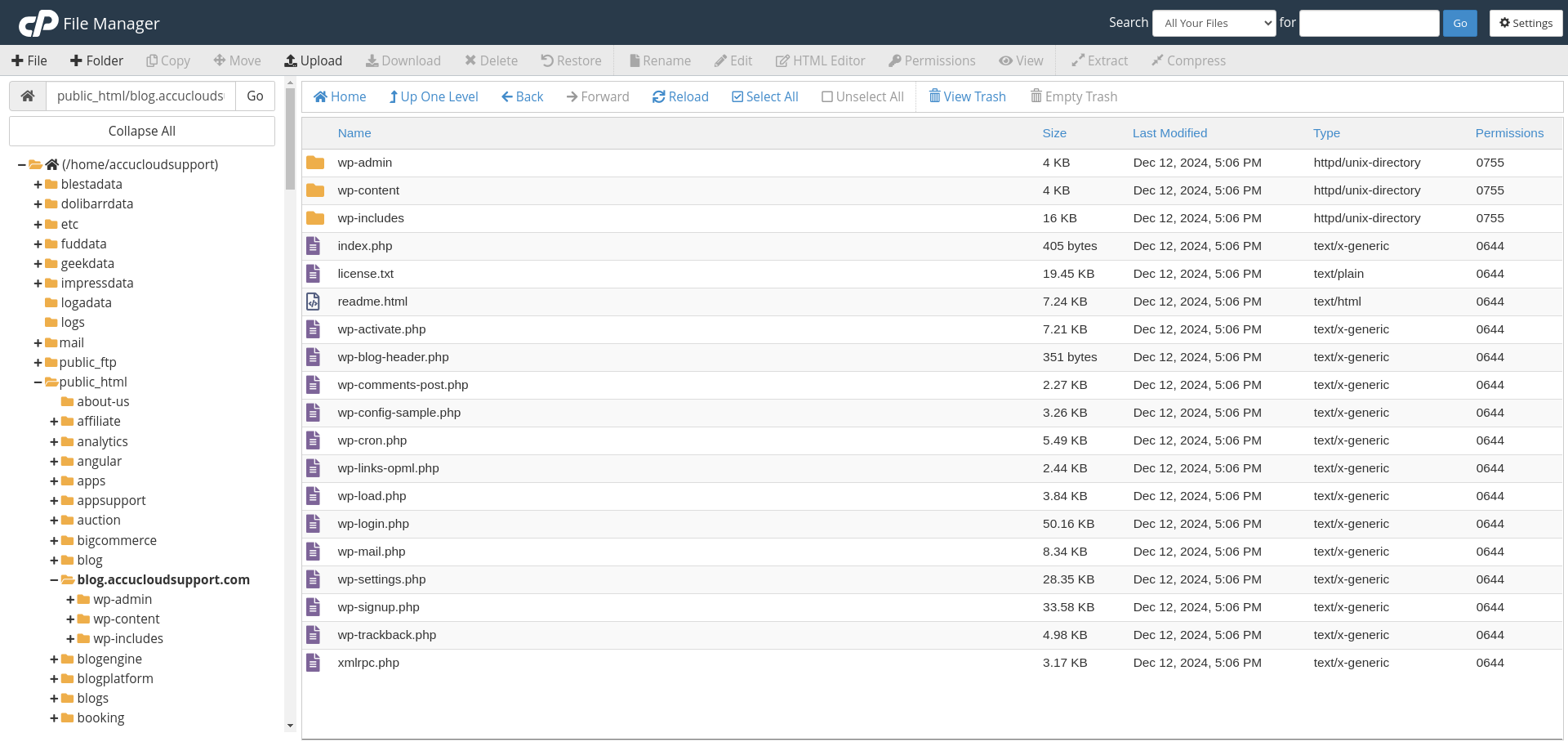The height and width of the screenshot is (742, 1568).
Task: Click the folder tree vertical scrollbar
Action: coord(290,409)
